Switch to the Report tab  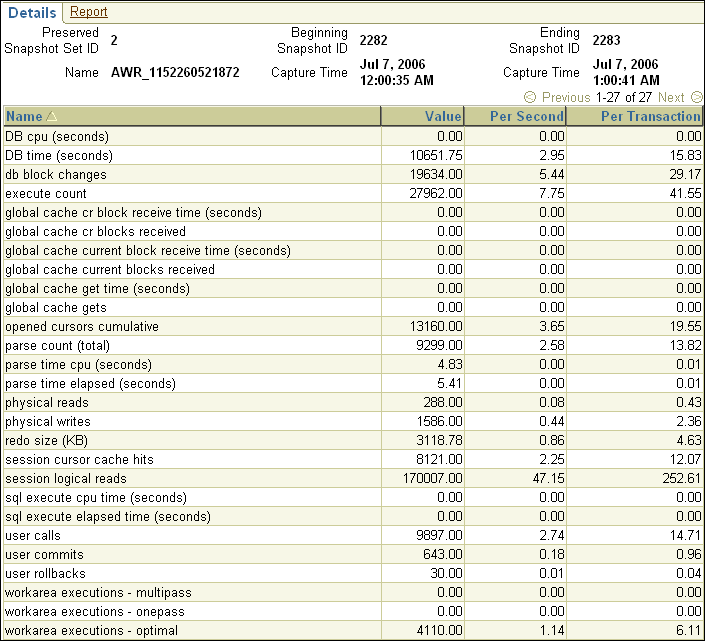pos(89,12)
